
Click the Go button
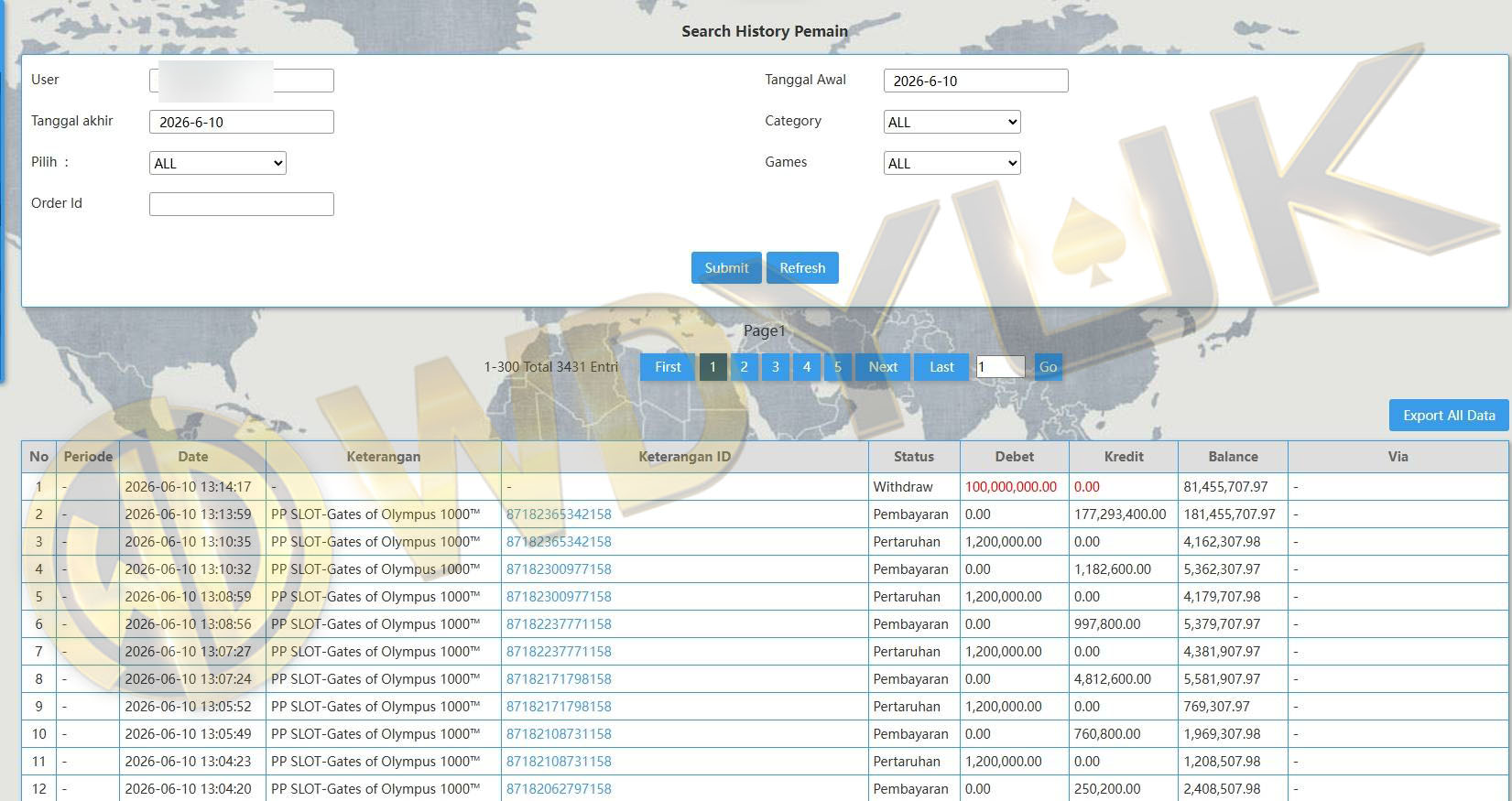[x=1048, y=367]
